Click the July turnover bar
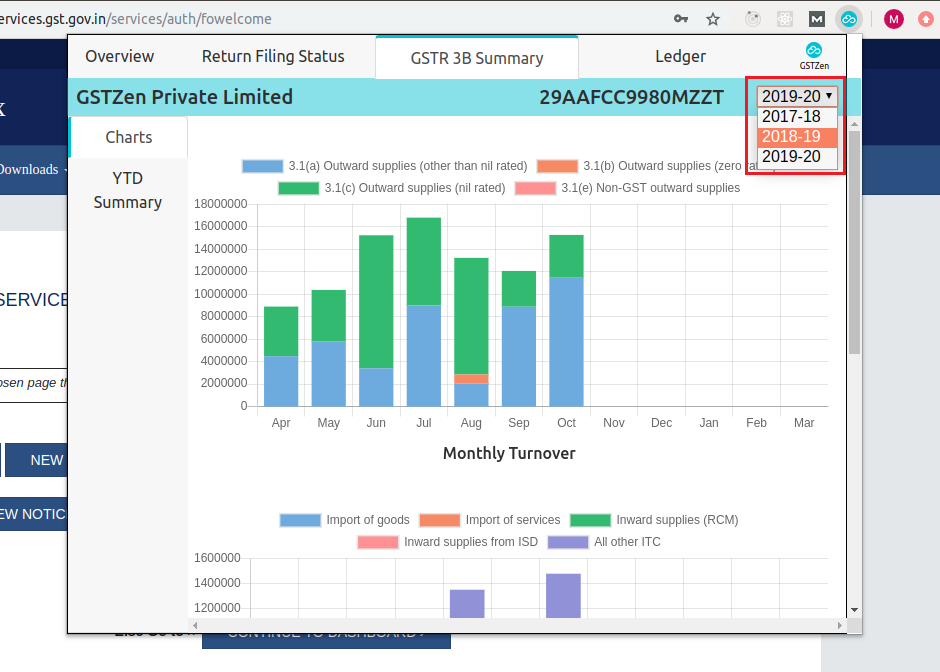This screenshot has height=672, width=940. pyautogui.click(x=424, y=312)
